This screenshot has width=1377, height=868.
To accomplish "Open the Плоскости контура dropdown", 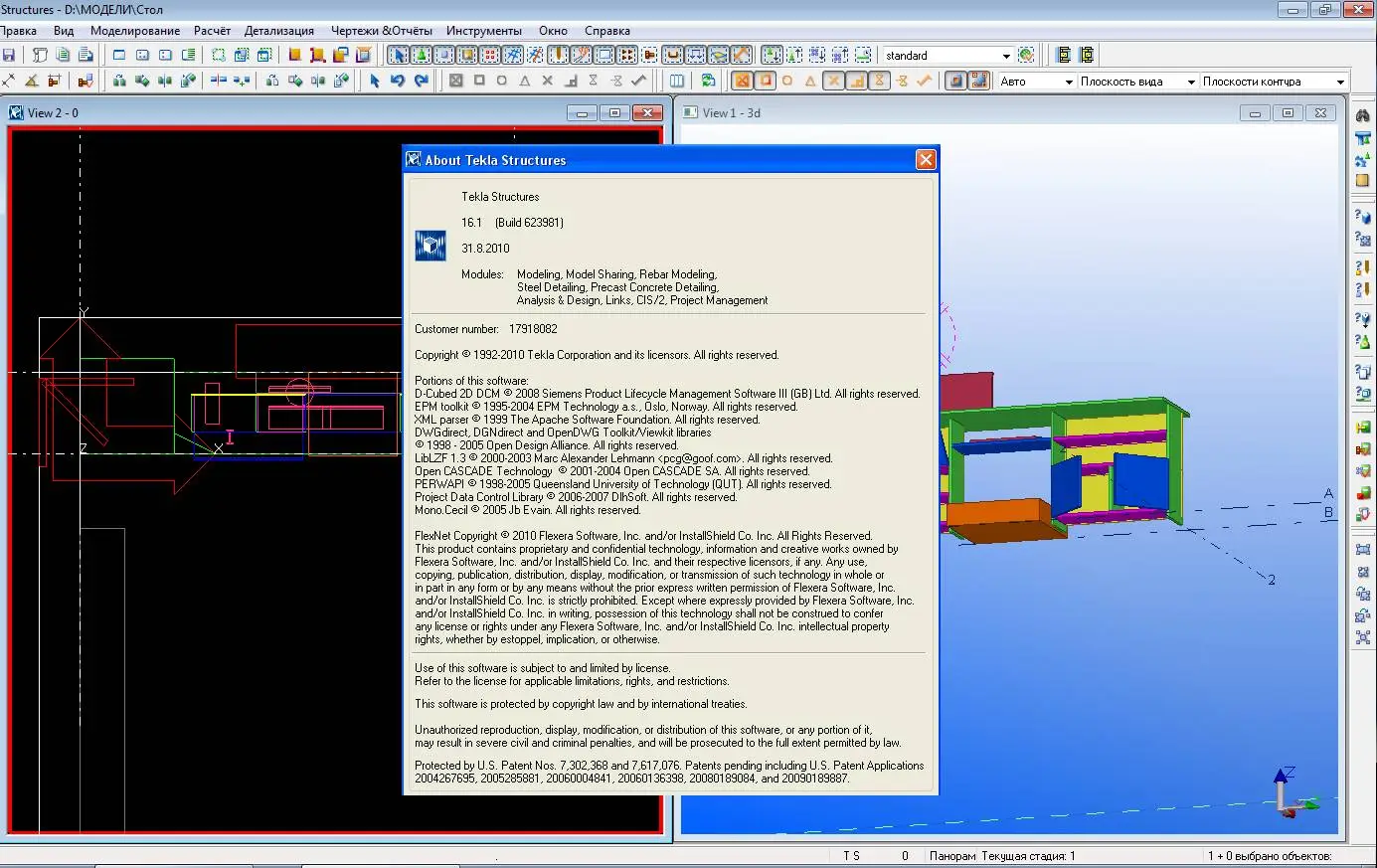I will (1339, 82).
